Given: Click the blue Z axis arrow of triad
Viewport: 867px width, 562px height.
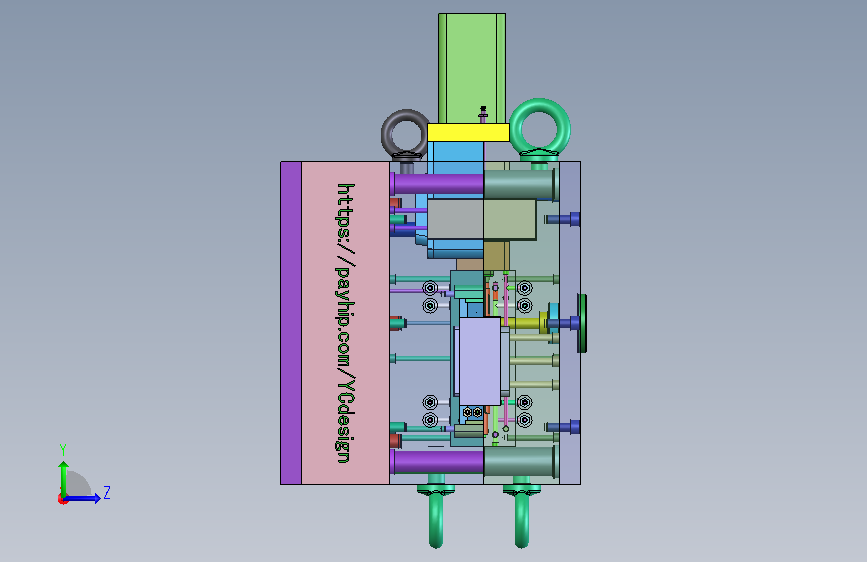Looking at the screenshot, I should click(x=83, y=498).
